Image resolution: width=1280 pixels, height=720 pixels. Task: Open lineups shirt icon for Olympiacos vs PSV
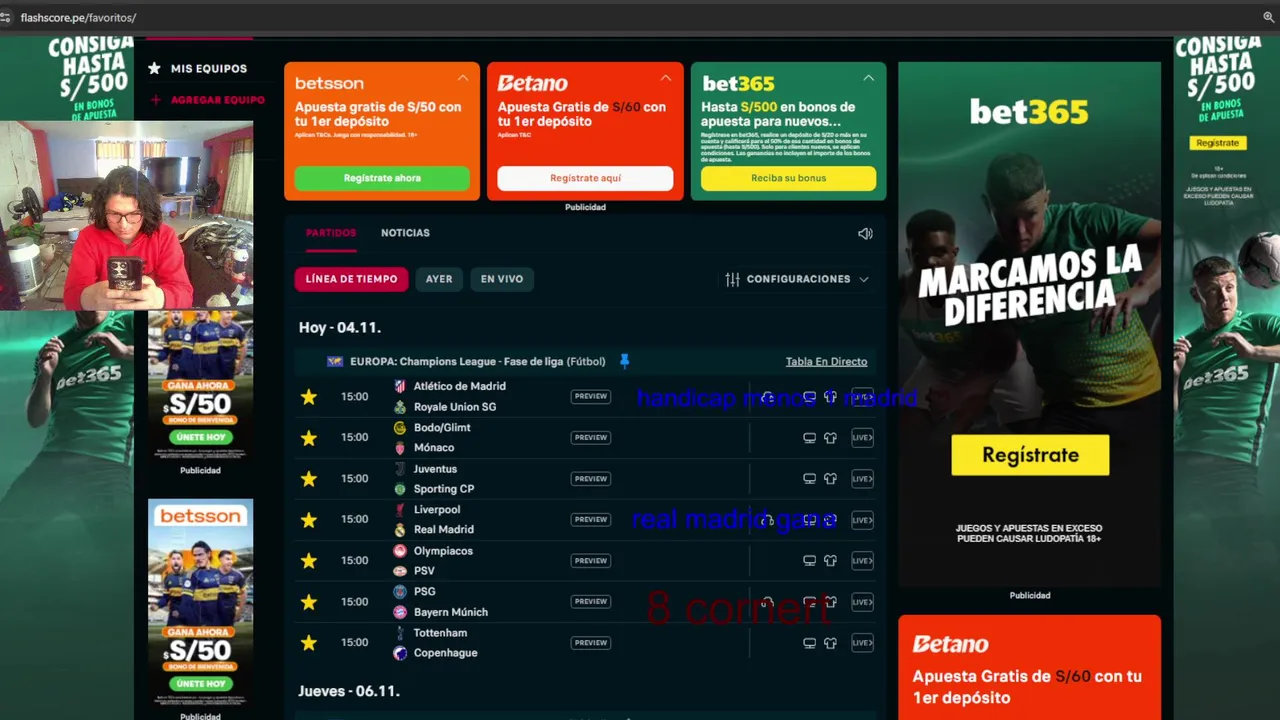click(x=830, y=561)
